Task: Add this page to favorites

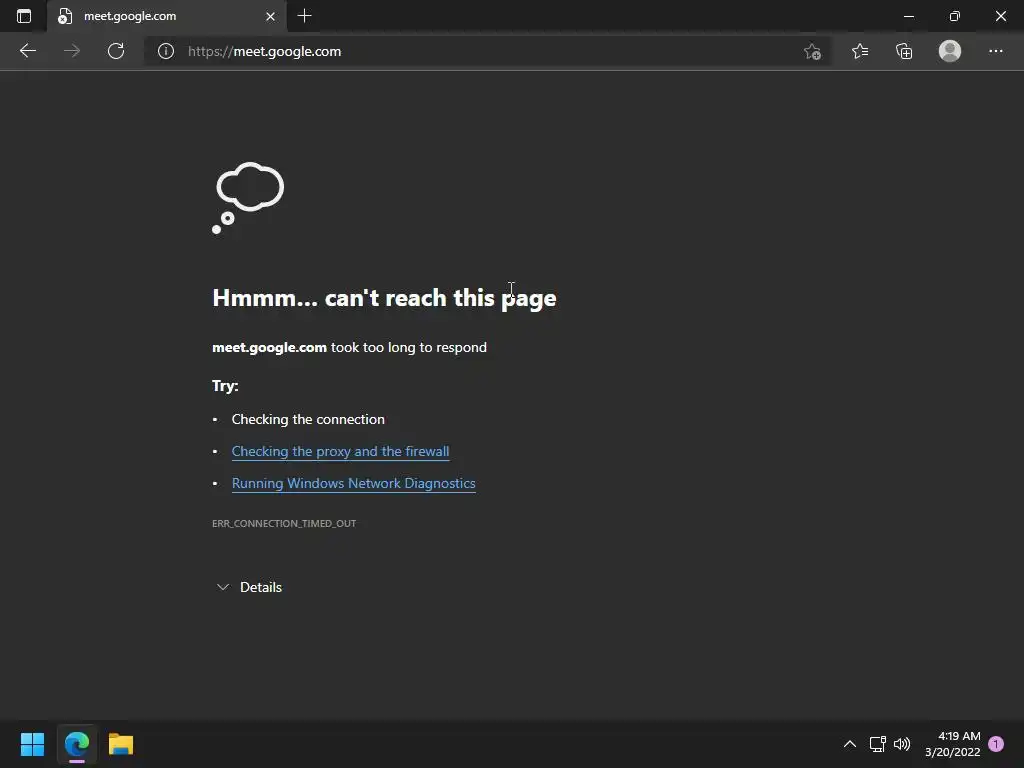Action: pos(812,51)
